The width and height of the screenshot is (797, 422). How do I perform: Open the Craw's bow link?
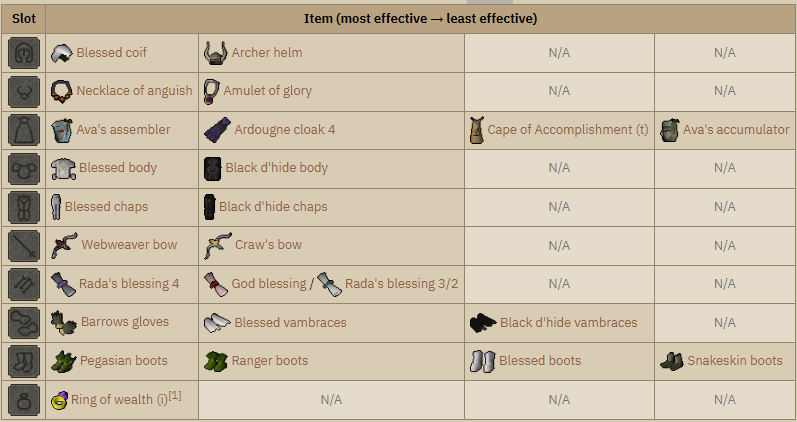tap(268, 245)
